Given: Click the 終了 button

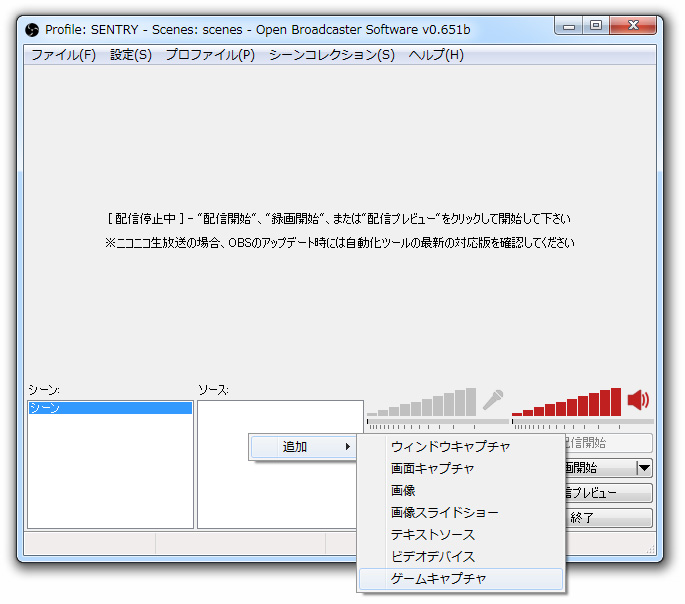Looking at the screenshot, I should pos(609,518).
